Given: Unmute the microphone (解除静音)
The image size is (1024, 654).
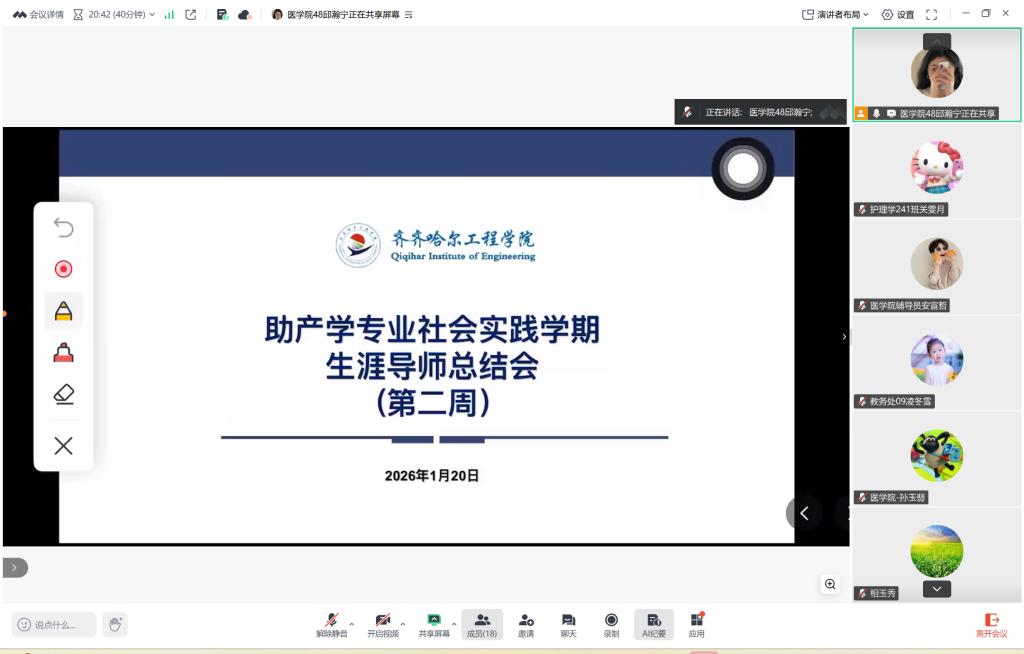Looking at the screenshot, I should 331,624.
